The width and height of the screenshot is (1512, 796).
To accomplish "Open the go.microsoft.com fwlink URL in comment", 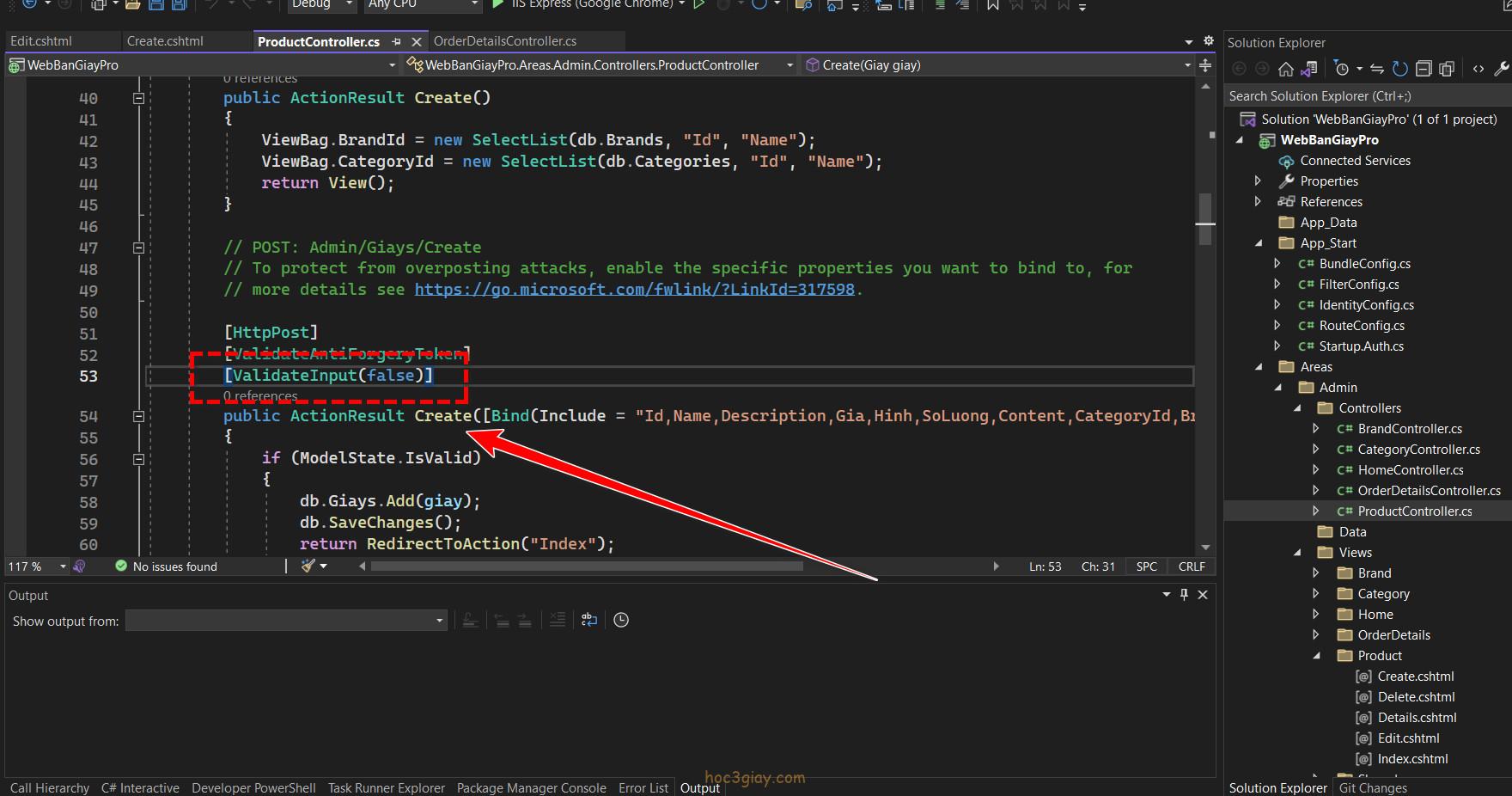I will point(634,290).
